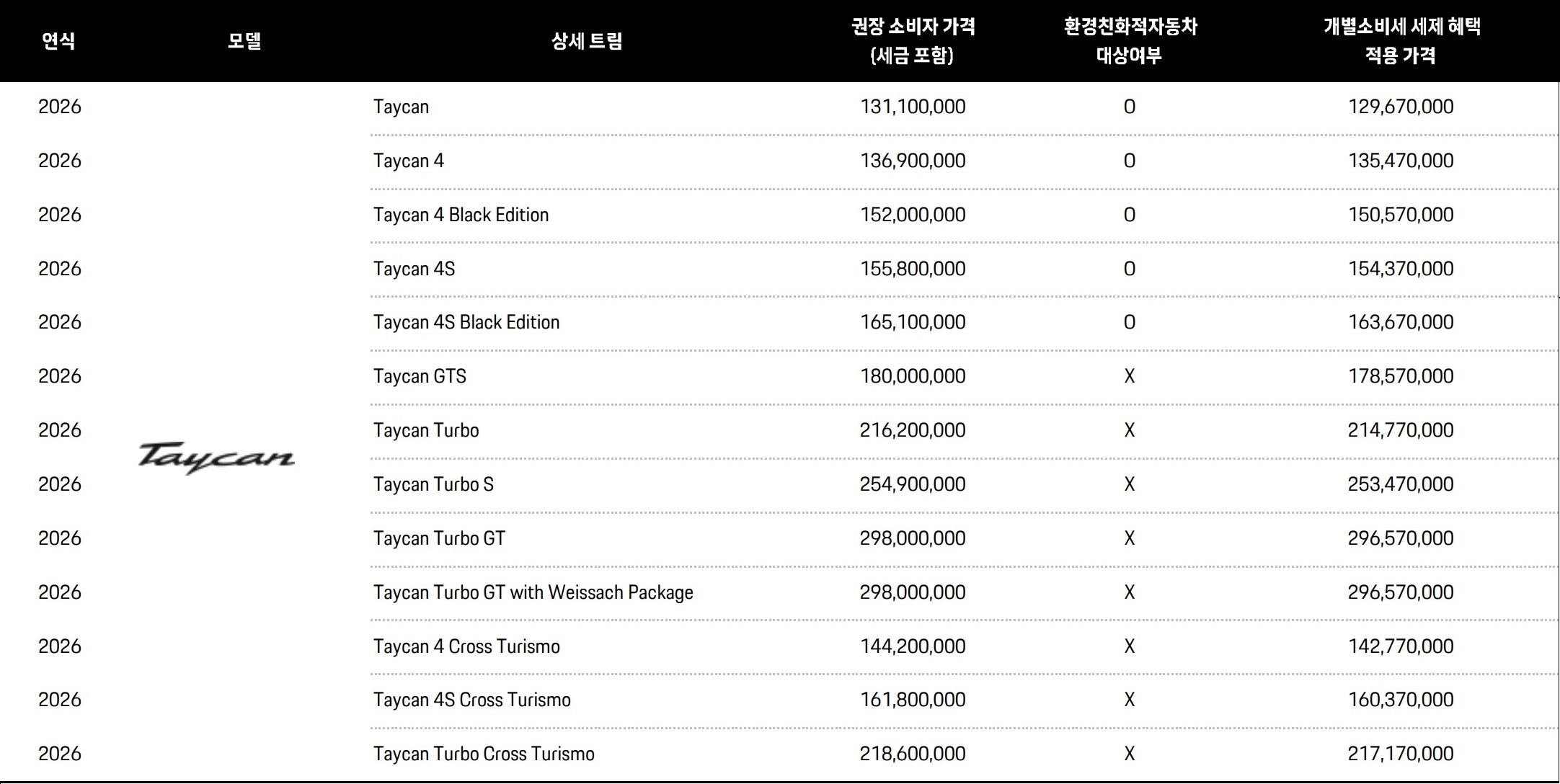Click the O mark for Taycan 4S
Image resolution: width=1560 pixels, height=784 pixels.
tap(1130, 269)
